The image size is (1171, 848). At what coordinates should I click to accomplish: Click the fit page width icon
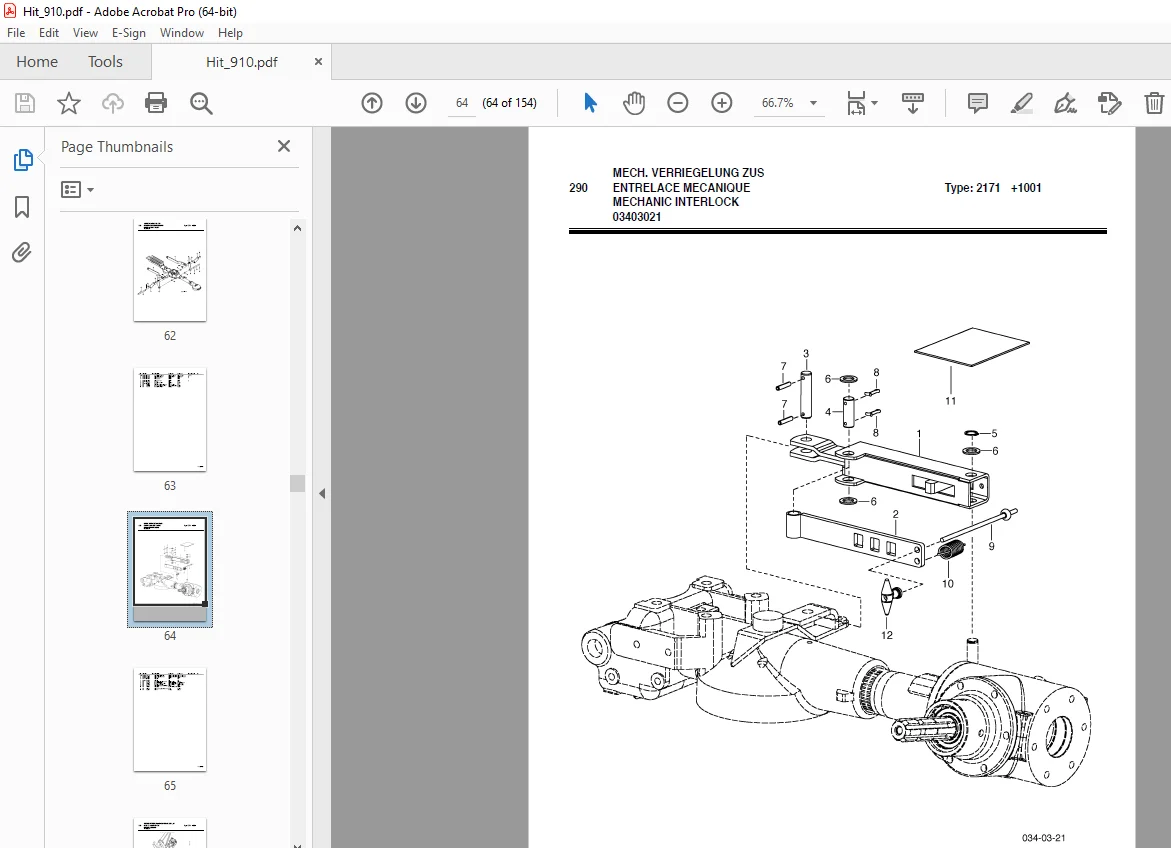pyautogui.click(x=857, y=103)
